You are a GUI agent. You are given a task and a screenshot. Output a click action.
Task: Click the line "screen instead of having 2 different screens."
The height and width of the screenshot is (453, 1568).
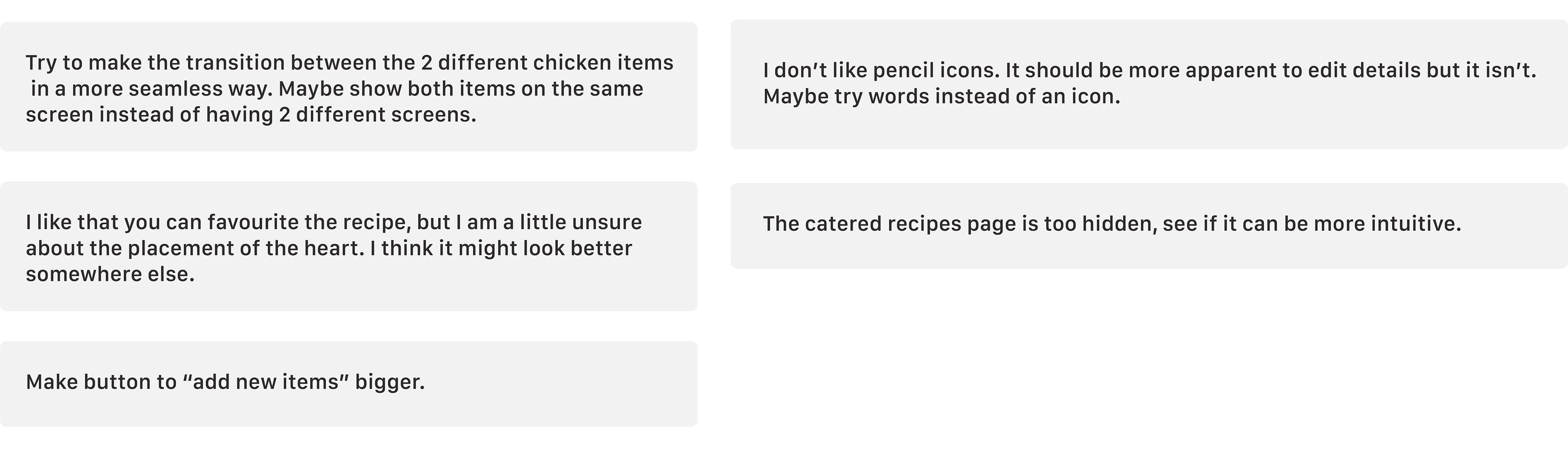pyautogui.click(x=251, y=114)
